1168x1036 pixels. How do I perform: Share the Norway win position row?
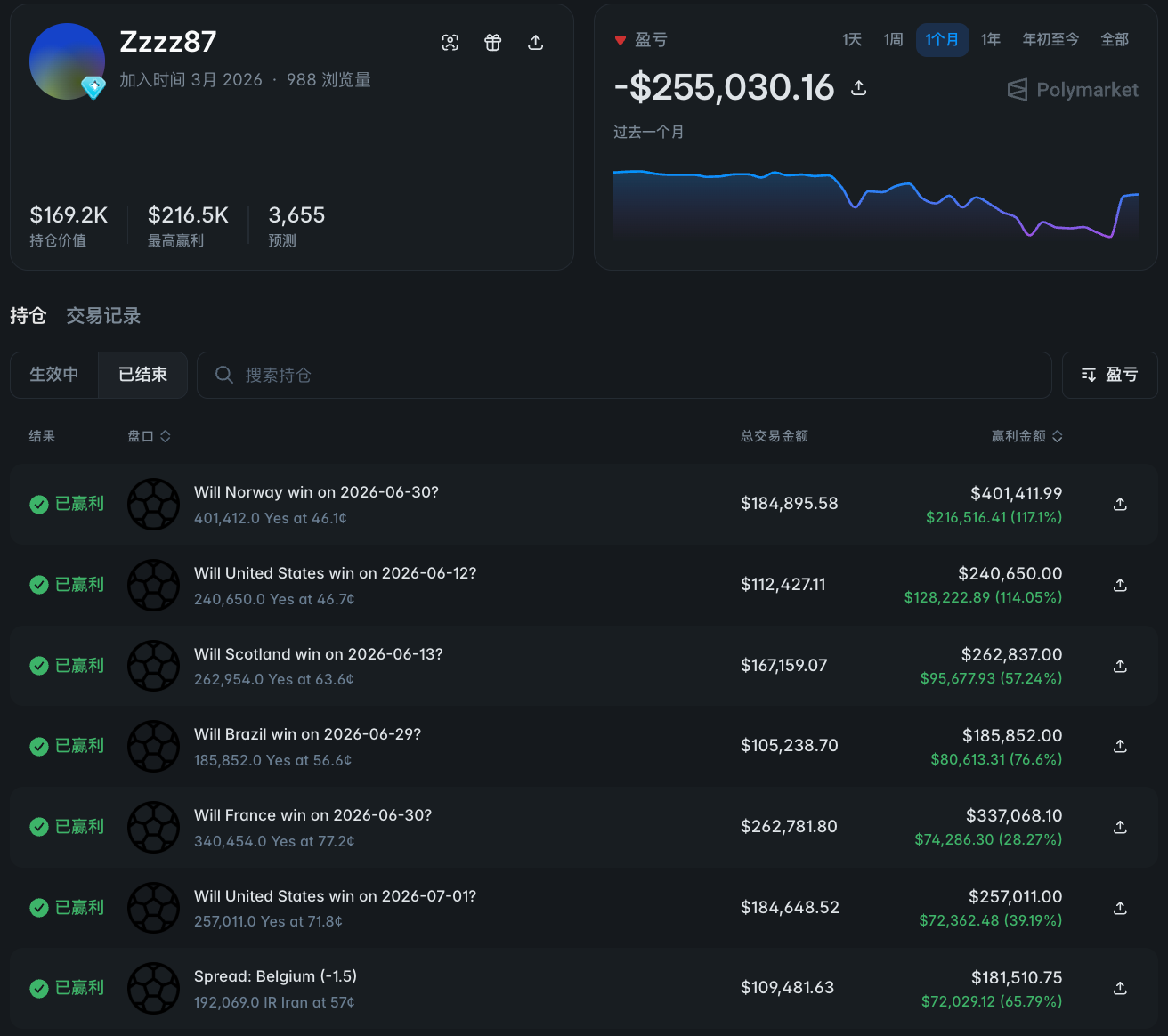point(1121,505)
